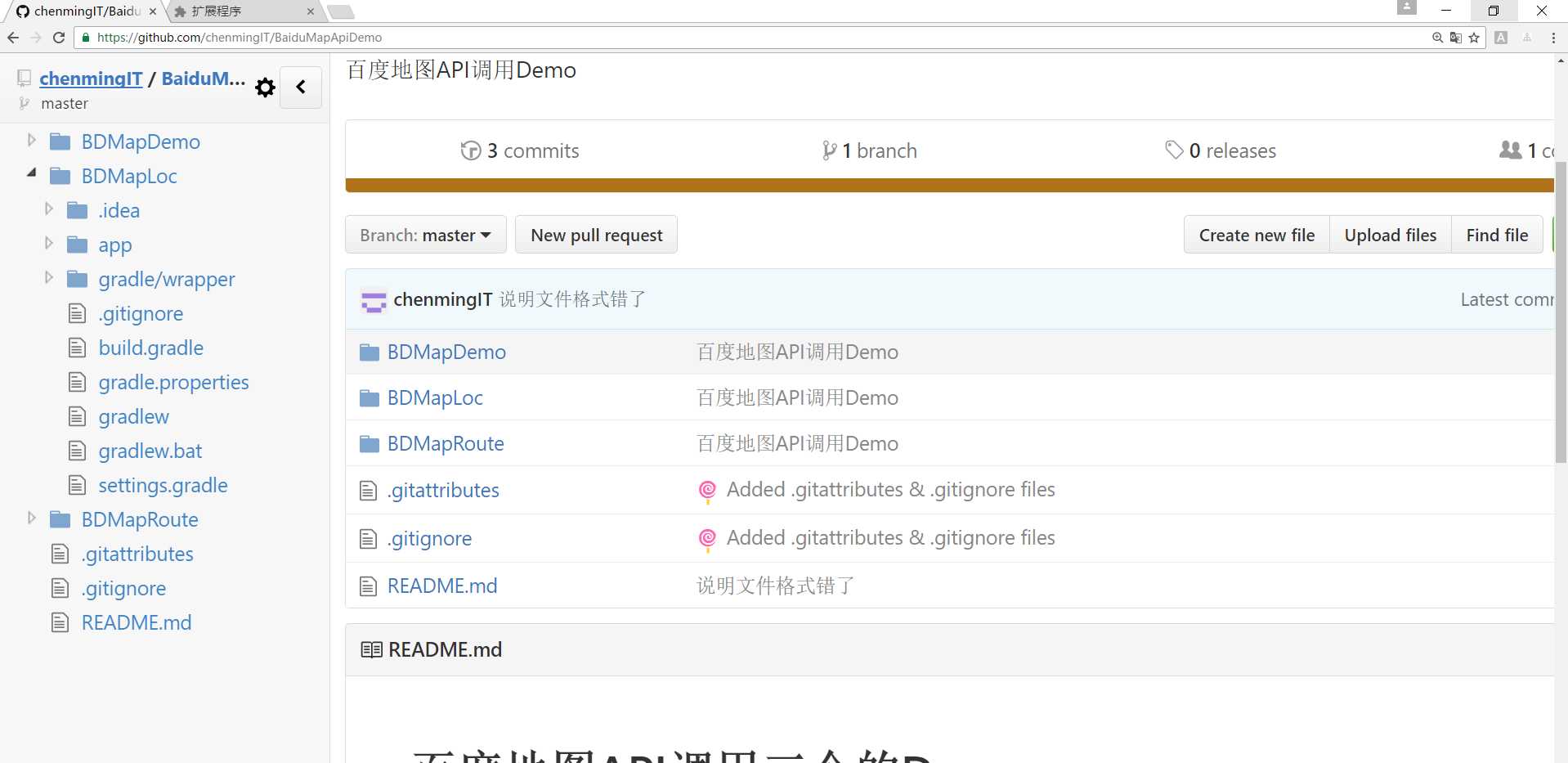
Task: Select .gitattributes in the sidebar tree
Action: pos(137,554)
